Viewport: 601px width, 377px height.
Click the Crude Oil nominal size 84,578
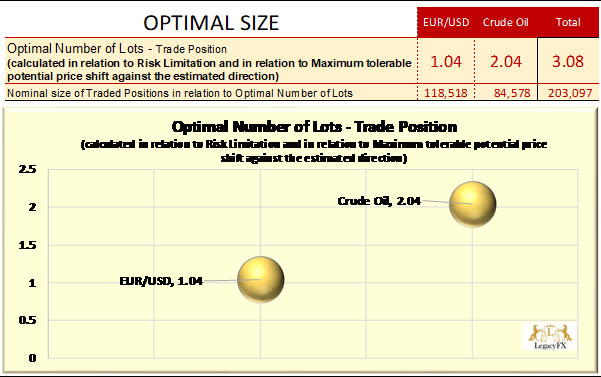[512, 93]
